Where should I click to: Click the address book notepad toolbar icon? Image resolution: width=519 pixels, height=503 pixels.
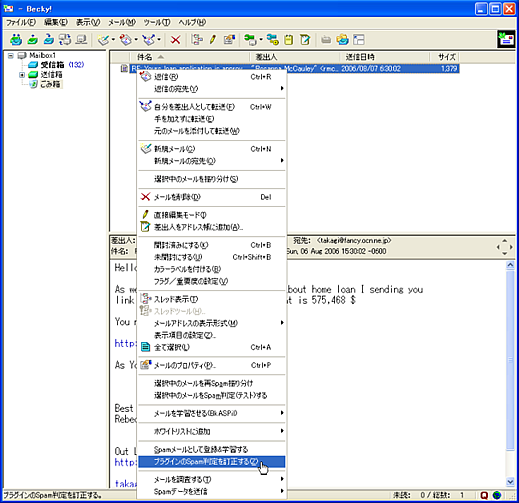coord(305,40)
